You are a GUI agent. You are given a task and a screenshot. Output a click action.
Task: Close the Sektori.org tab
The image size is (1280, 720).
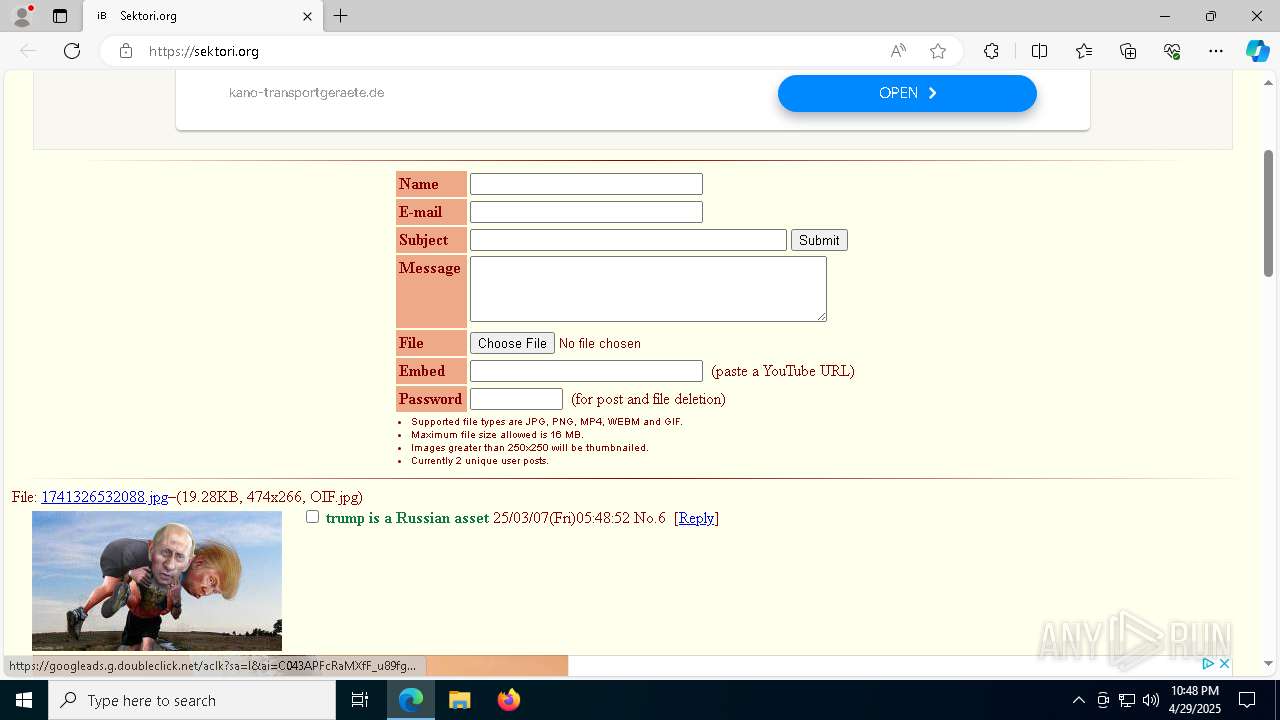pos(307,16)
